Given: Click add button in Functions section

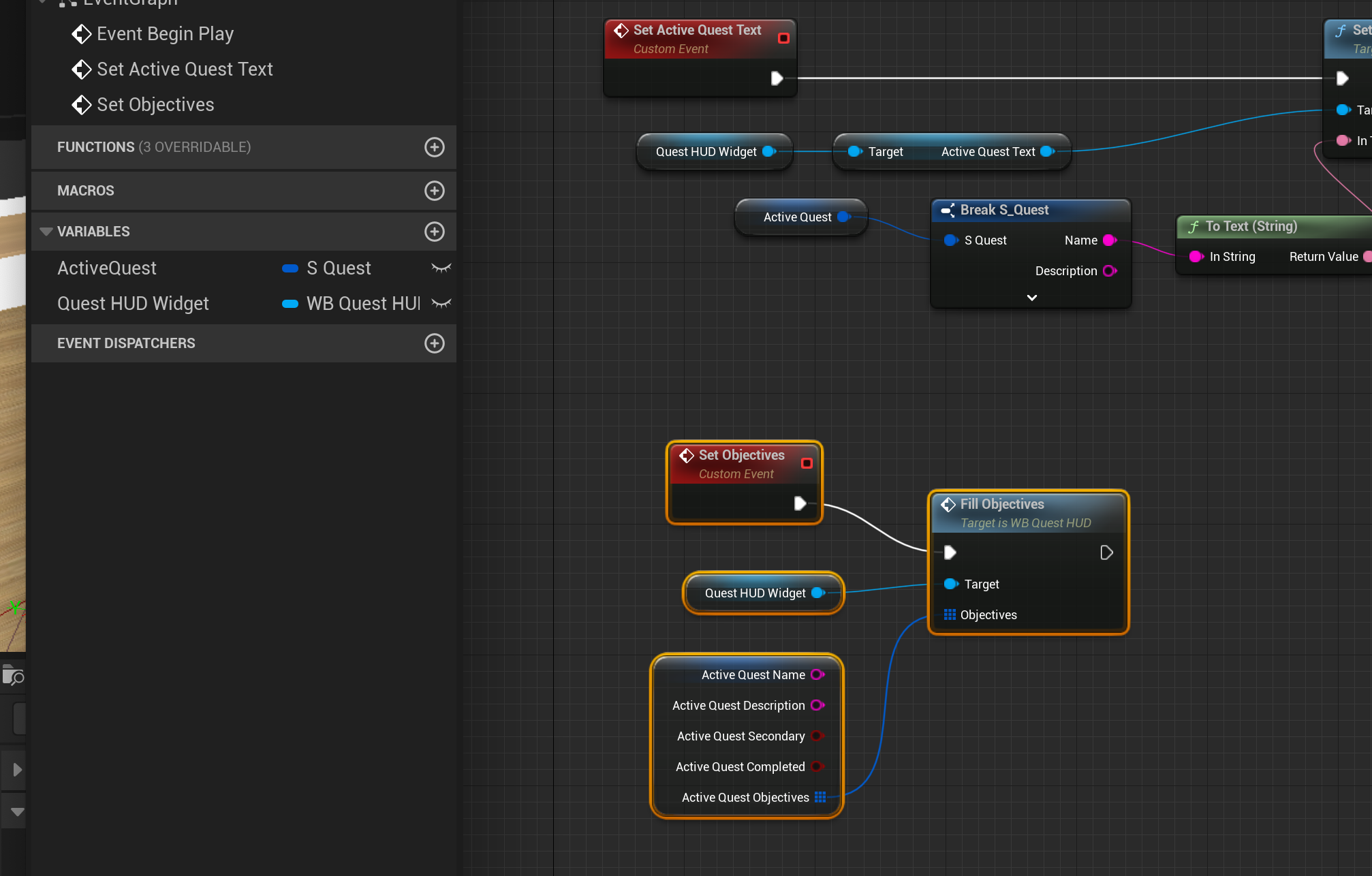Looking at the screenshot, I should point(434,147).
